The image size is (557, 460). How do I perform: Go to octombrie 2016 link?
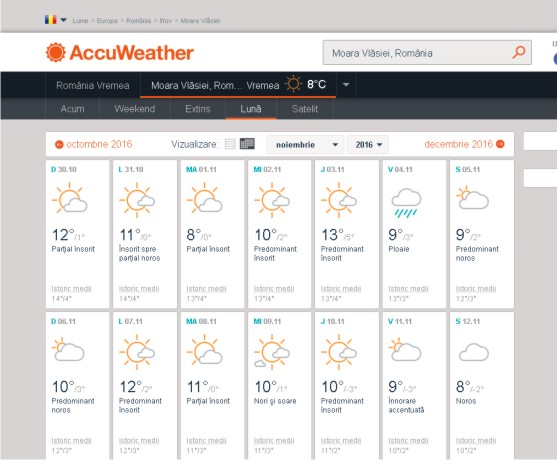coord(99,144)
